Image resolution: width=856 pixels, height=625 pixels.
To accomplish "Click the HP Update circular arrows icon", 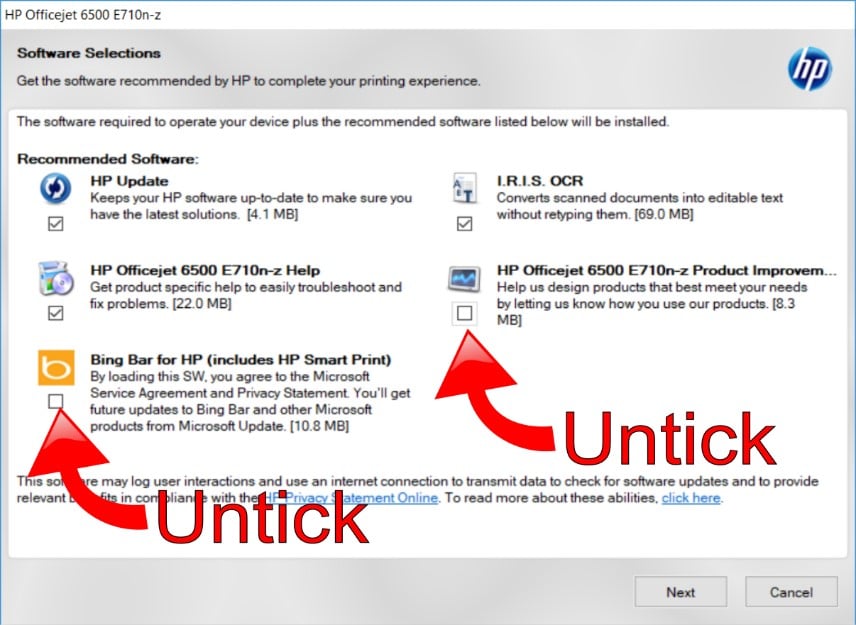I will 56,188.
